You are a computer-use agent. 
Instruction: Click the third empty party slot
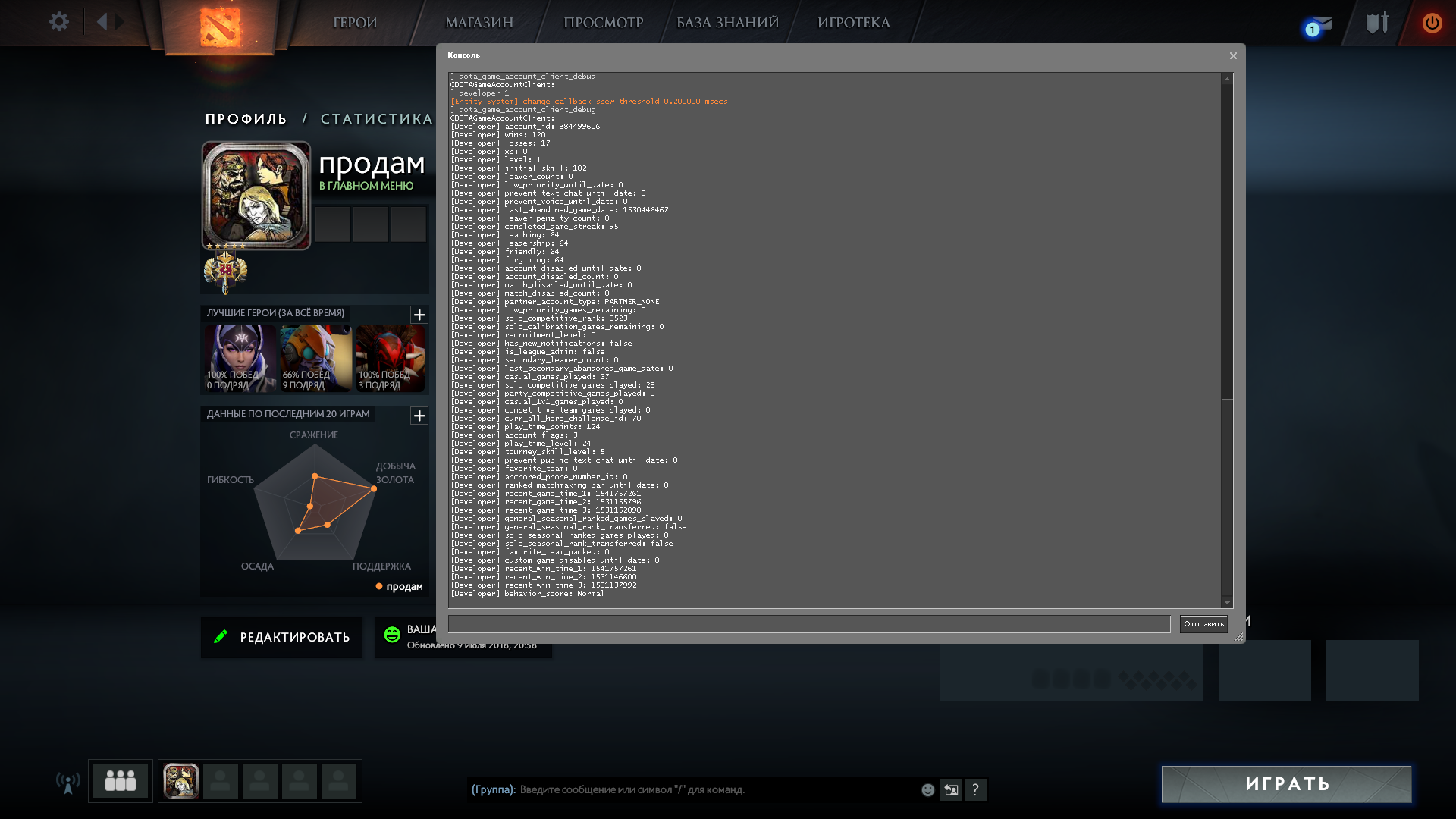pos(300,781)
